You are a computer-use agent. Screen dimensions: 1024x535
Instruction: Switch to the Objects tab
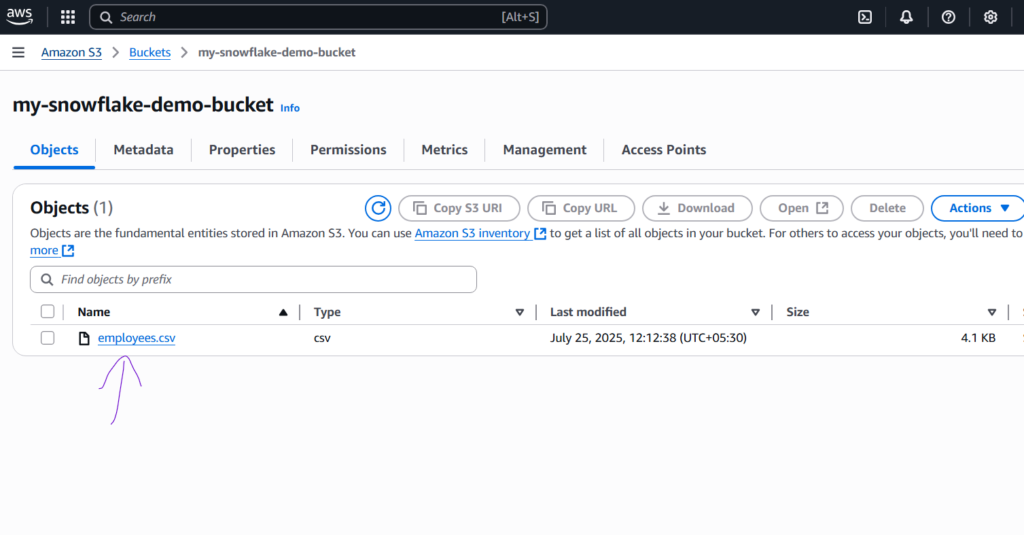tap(54, 150)
